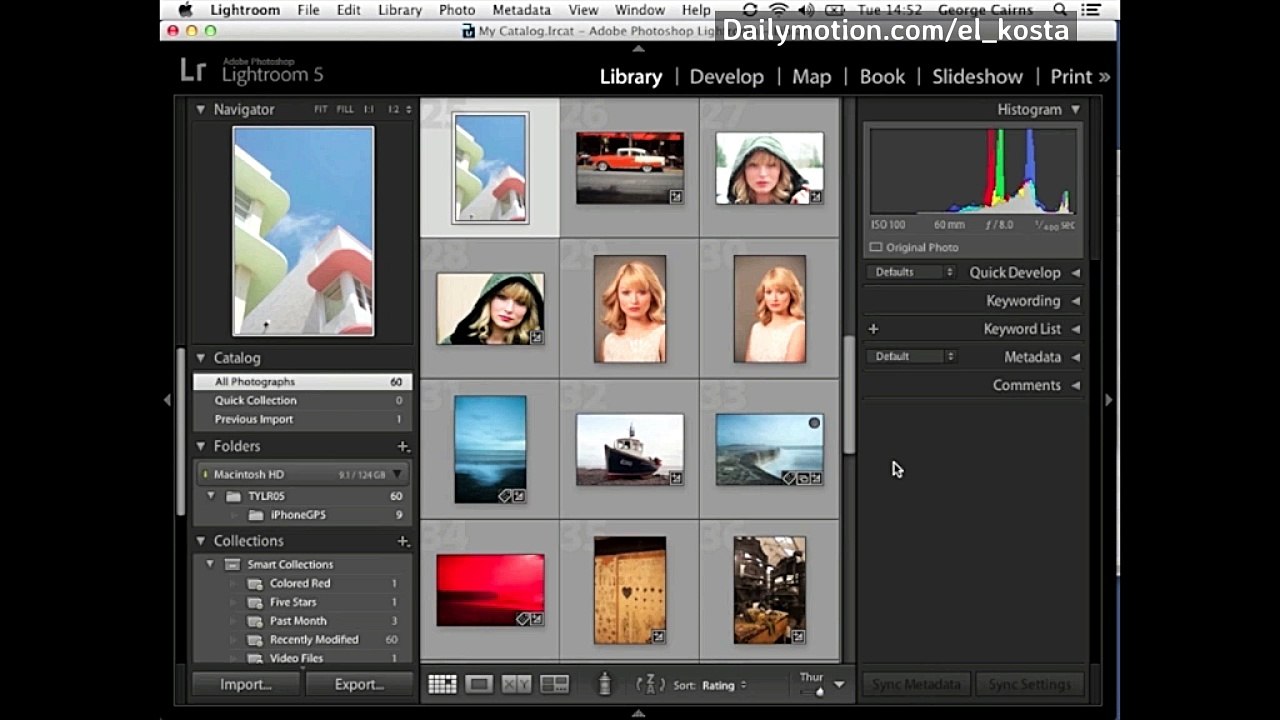This screenshot has height=720, width=1280.
Task: Open the Photo menu
Action: (457, 10)
